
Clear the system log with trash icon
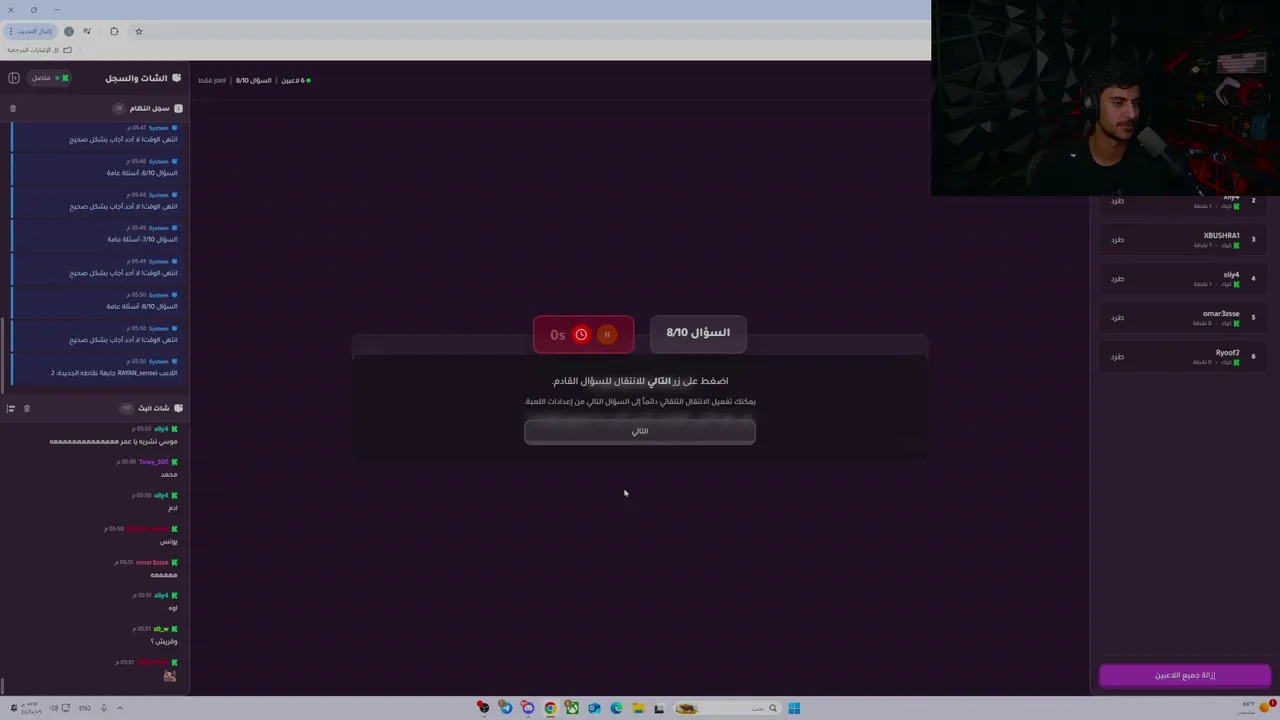13,108
